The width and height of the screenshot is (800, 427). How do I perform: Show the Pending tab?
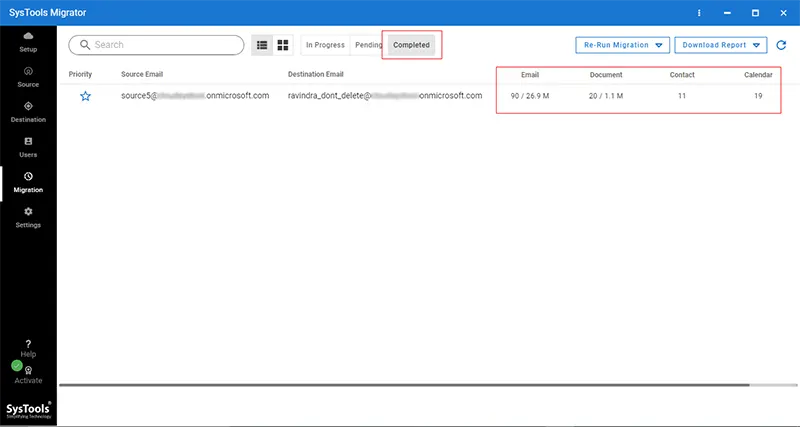[x=368, y=45]
